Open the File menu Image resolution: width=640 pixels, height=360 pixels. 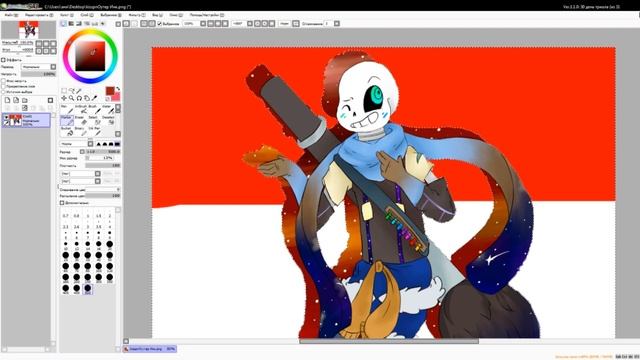[11, 15]
